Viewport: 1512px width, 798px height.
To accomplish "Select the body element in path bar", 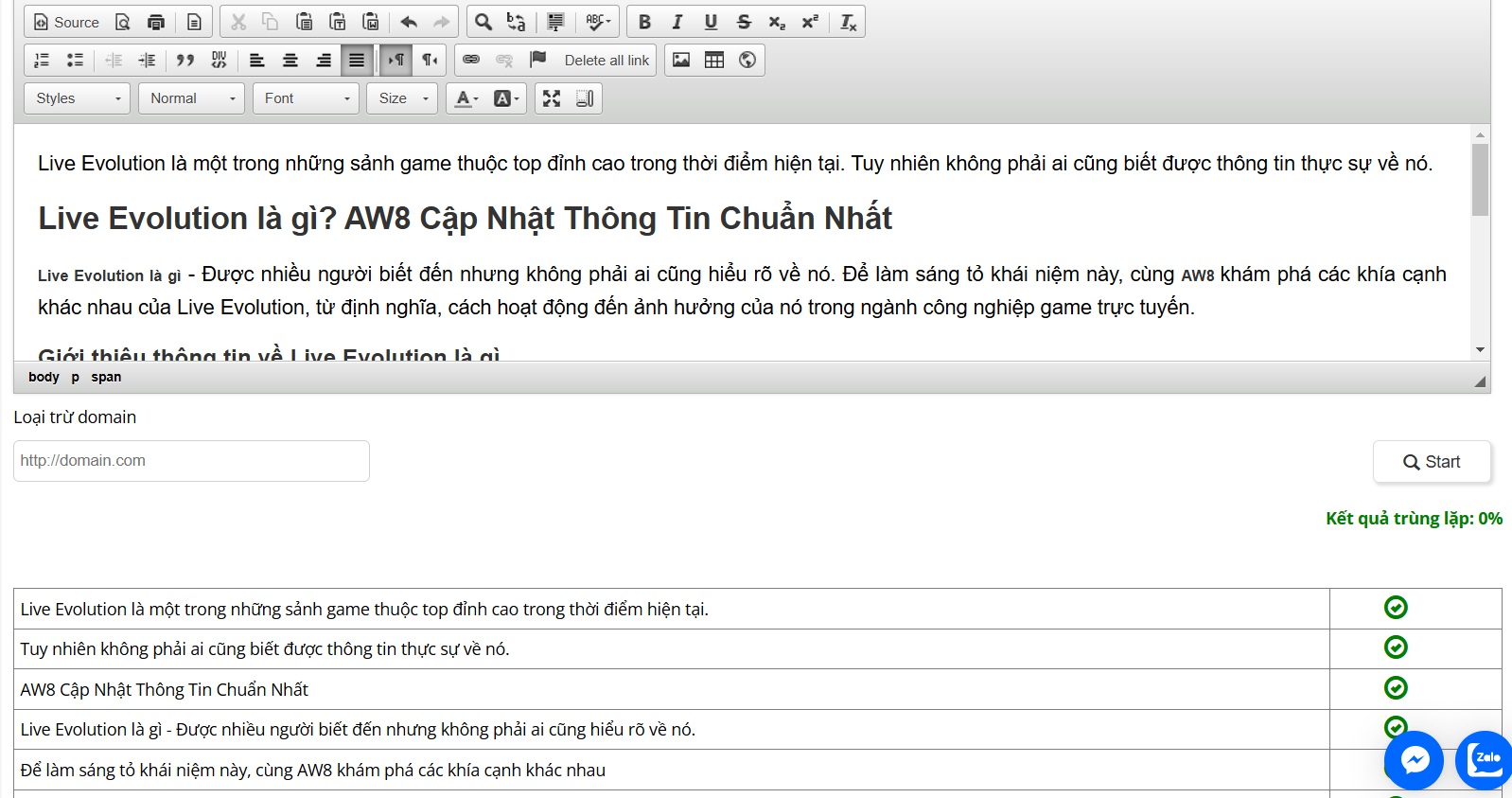I will pos(44,377).
